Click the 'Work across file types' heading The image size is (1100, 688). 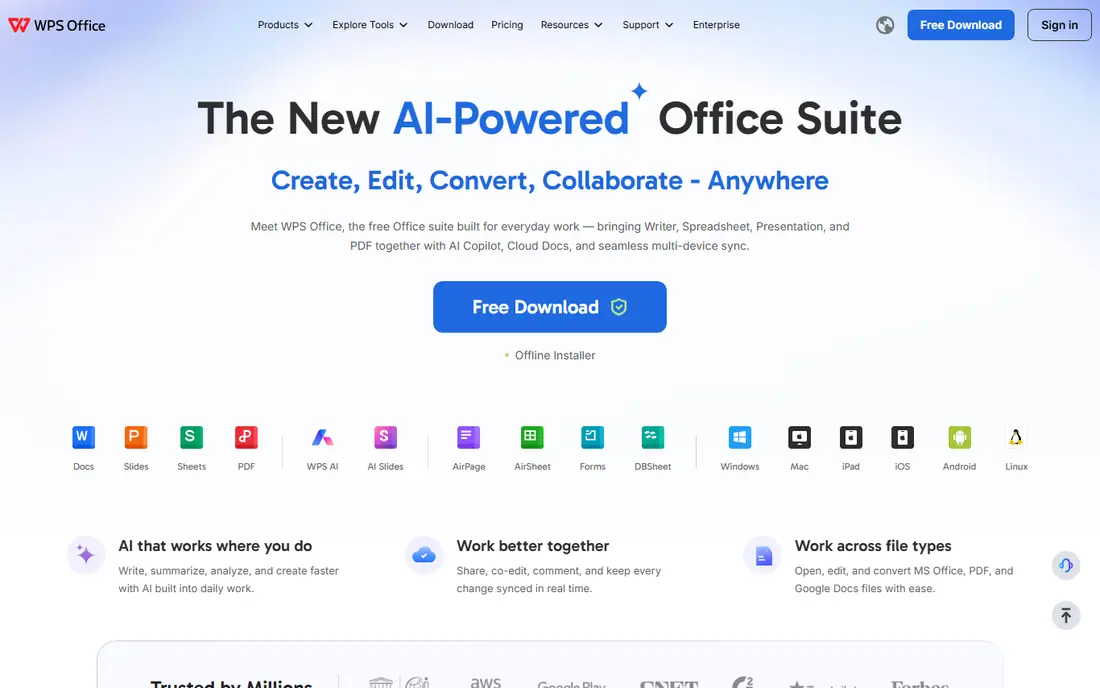[873, 546]
